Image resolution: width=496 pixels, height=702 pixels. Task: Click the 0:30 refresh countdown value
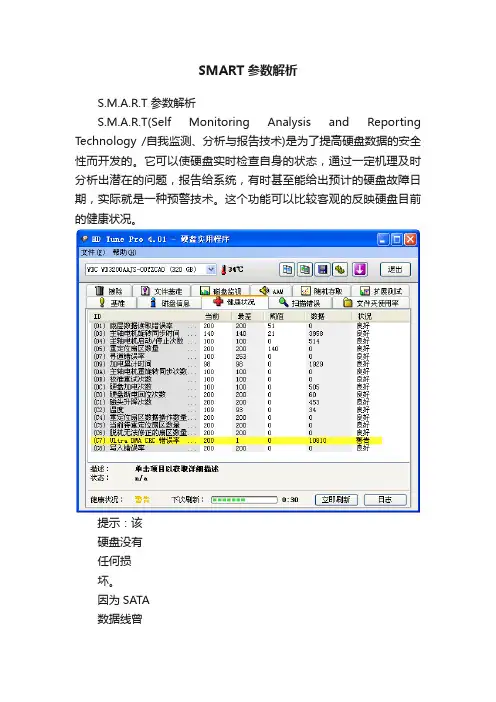pyautogui.click(x=290, y=500)
